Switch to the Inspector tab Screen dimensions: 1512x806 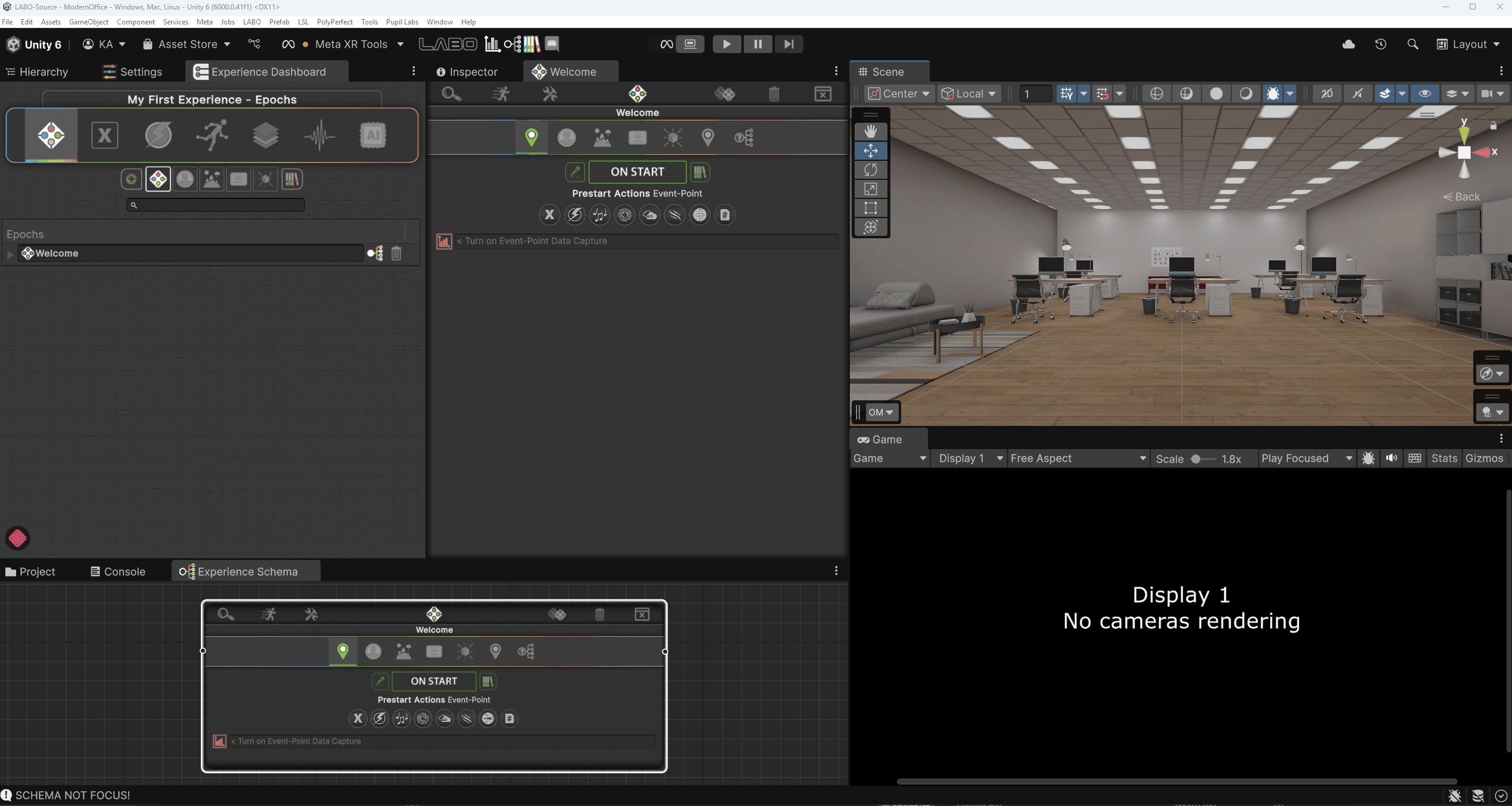[x=467, y=71]
